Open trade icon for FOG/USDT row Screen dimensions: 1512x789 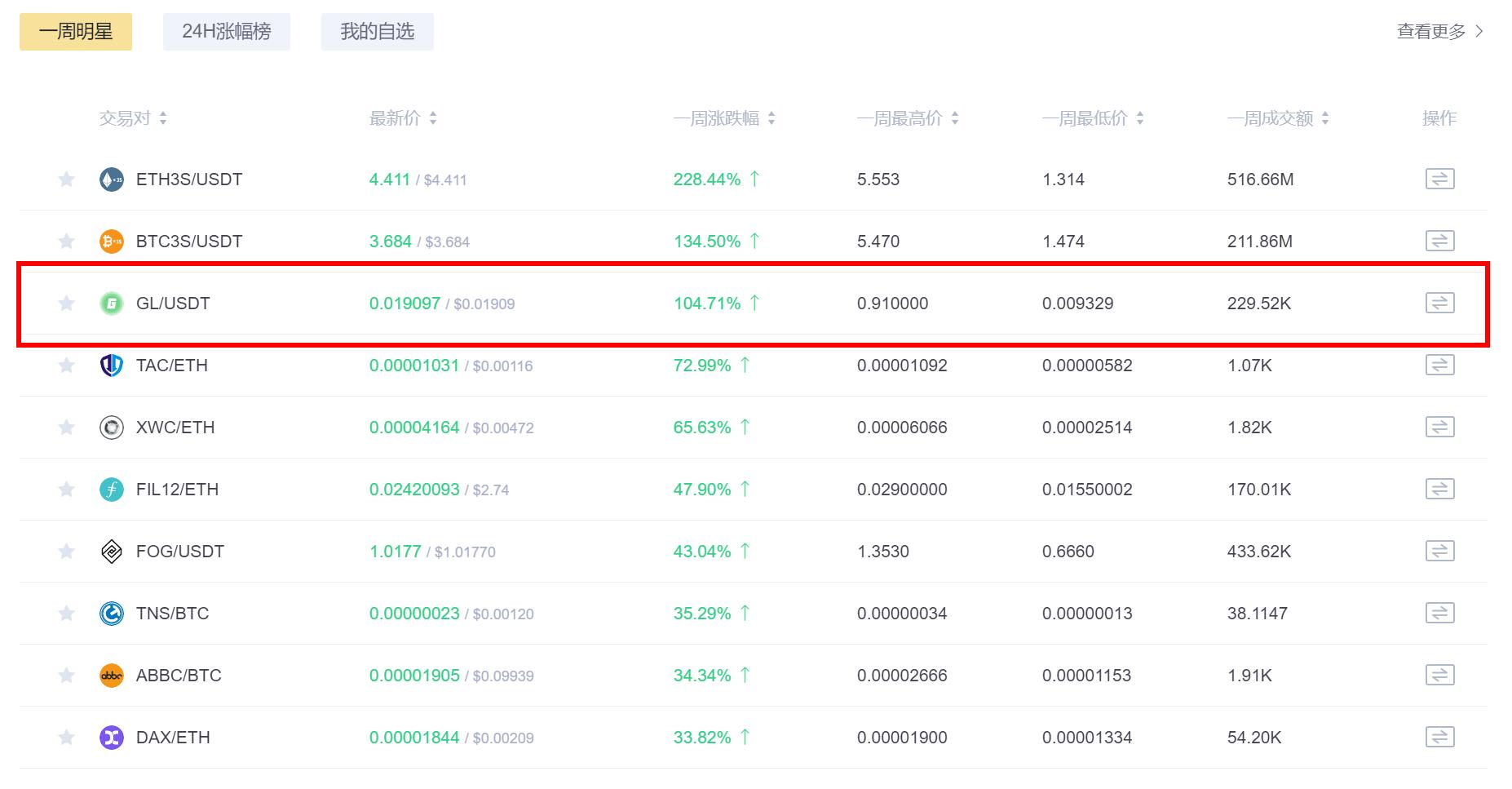click(x=1439, y=551)
